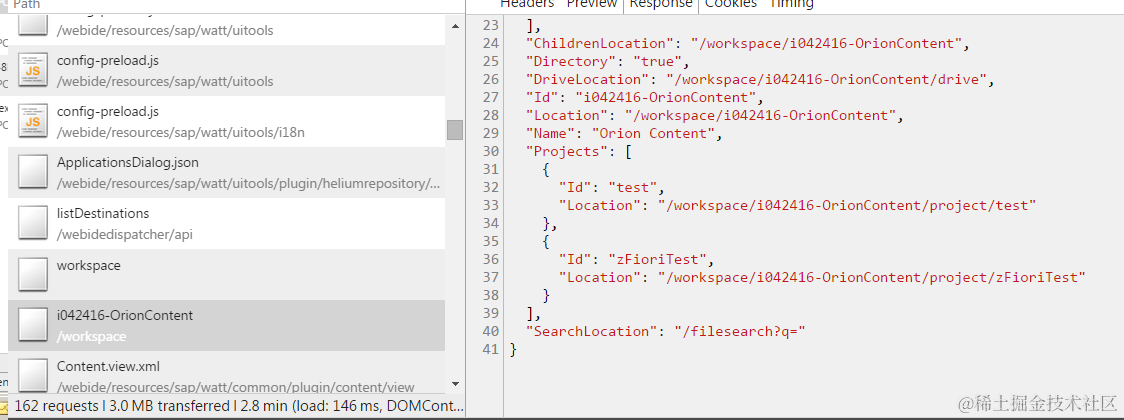
Task: Open the Headers tab
Action: [x=527, y=4]
